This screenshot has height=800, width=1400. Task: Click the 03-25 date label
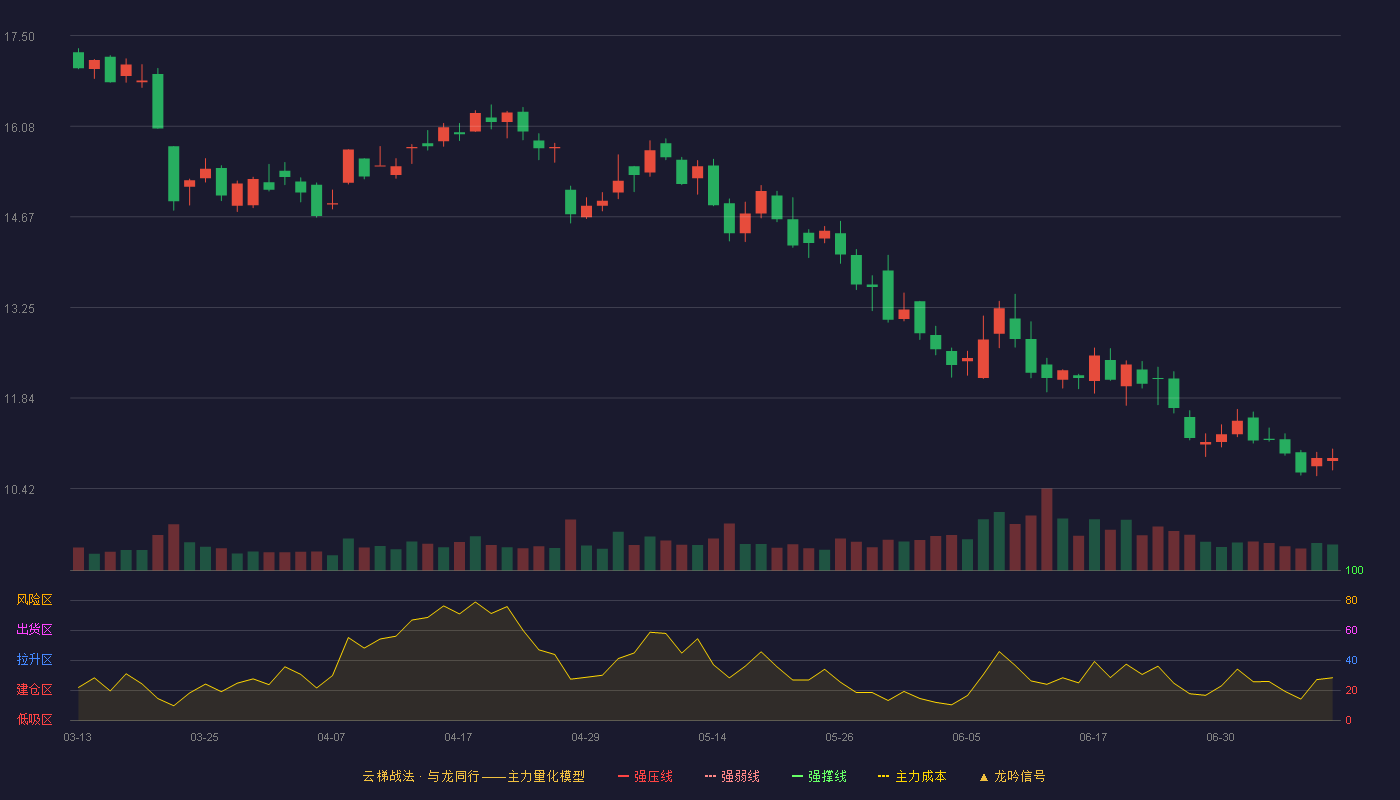click(x=204, y=737)
